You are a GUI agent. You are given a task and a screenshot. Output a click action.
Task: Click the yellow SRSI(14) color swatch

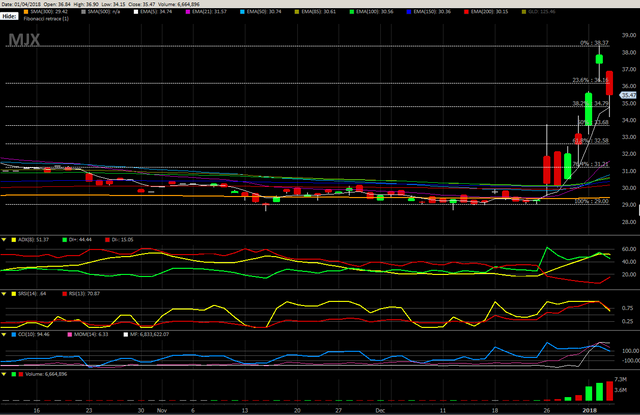tap(13, 294)
